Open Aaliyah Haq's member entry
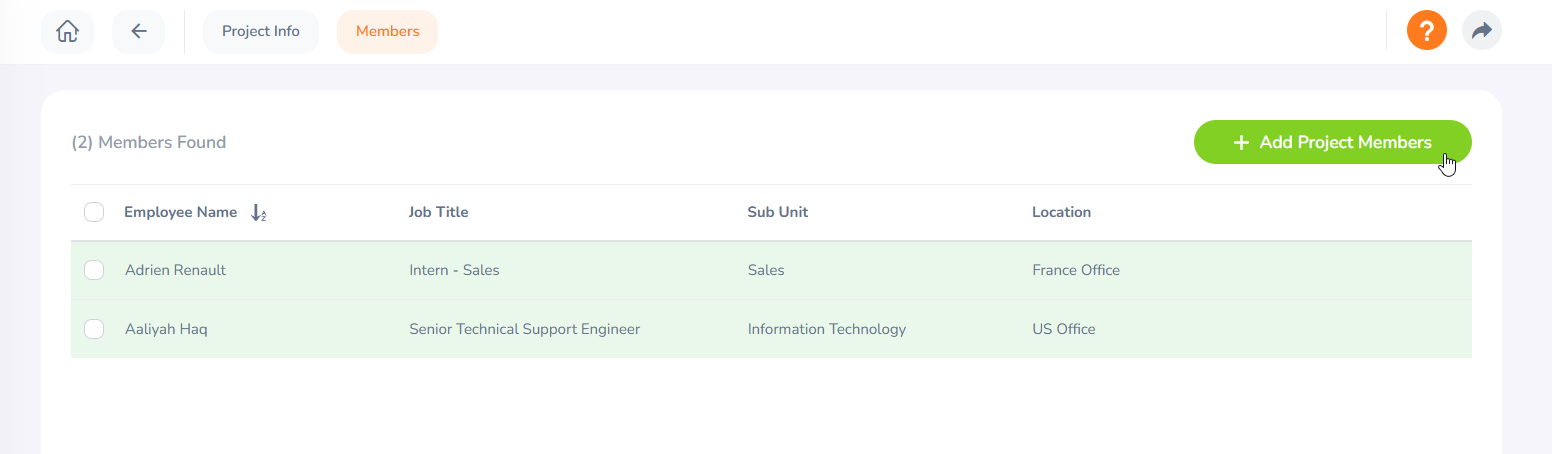Viewport: 1552px width, 454px height. (166, 329)
